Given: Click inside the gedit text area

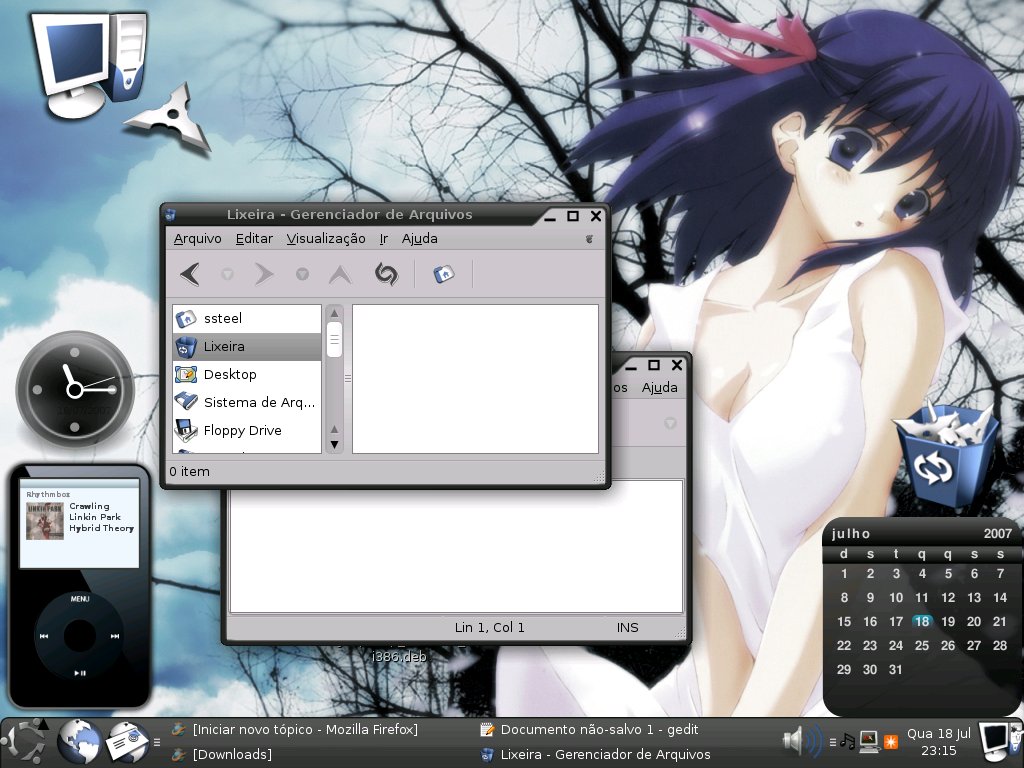Looking at the screenshot, I should coord(456,547).
